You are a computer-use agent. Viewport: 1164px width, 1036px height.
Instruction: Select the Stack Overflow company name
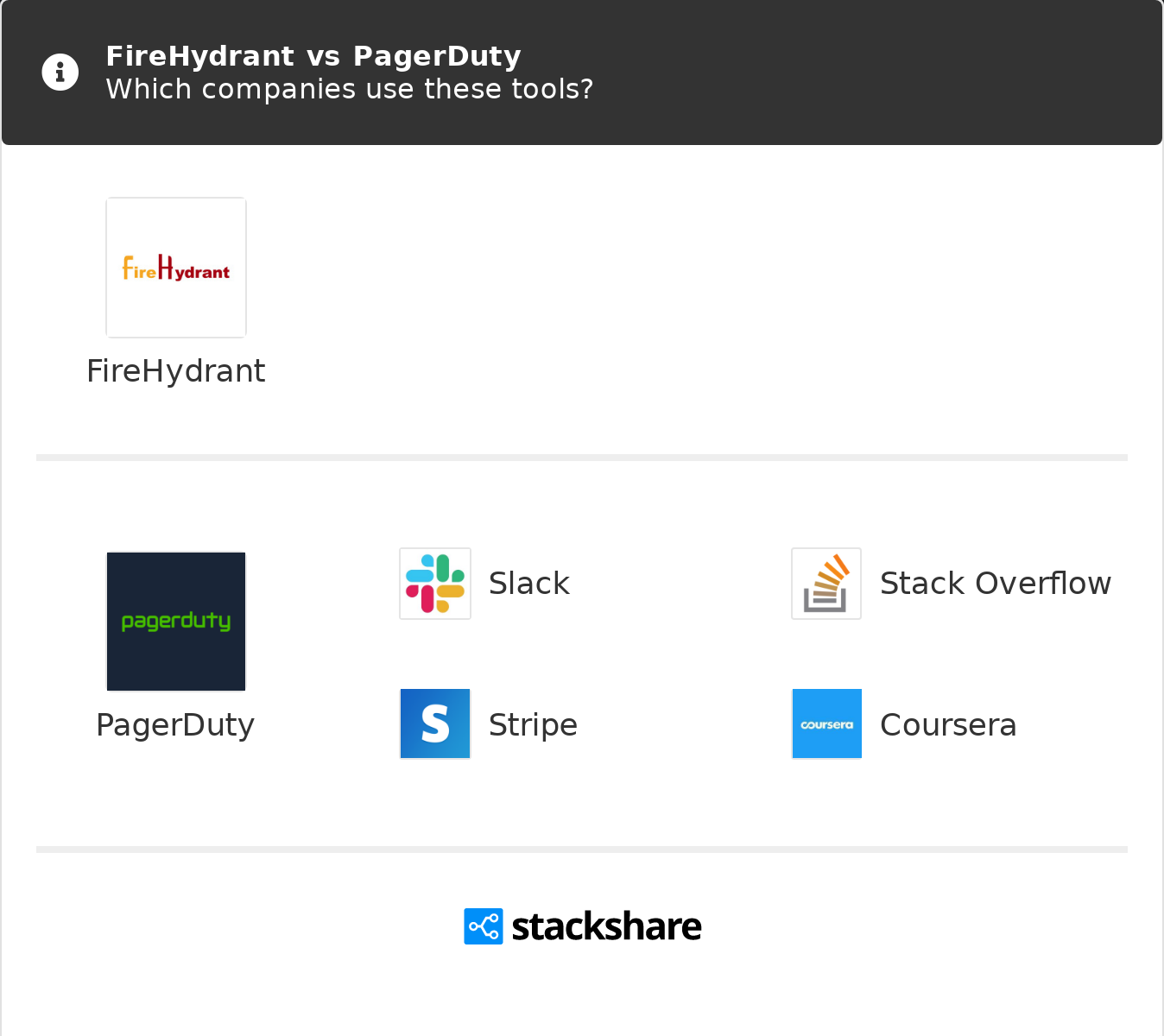[996, 584]
